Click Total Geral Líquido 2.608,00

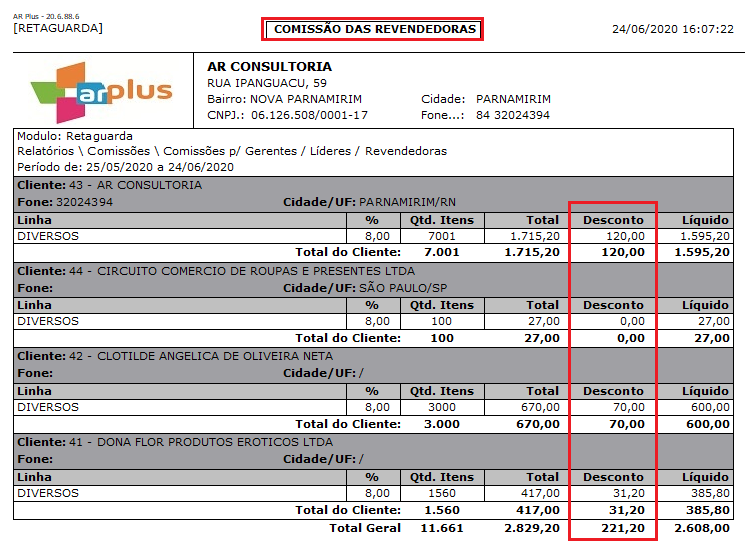[x=702, y=528]
